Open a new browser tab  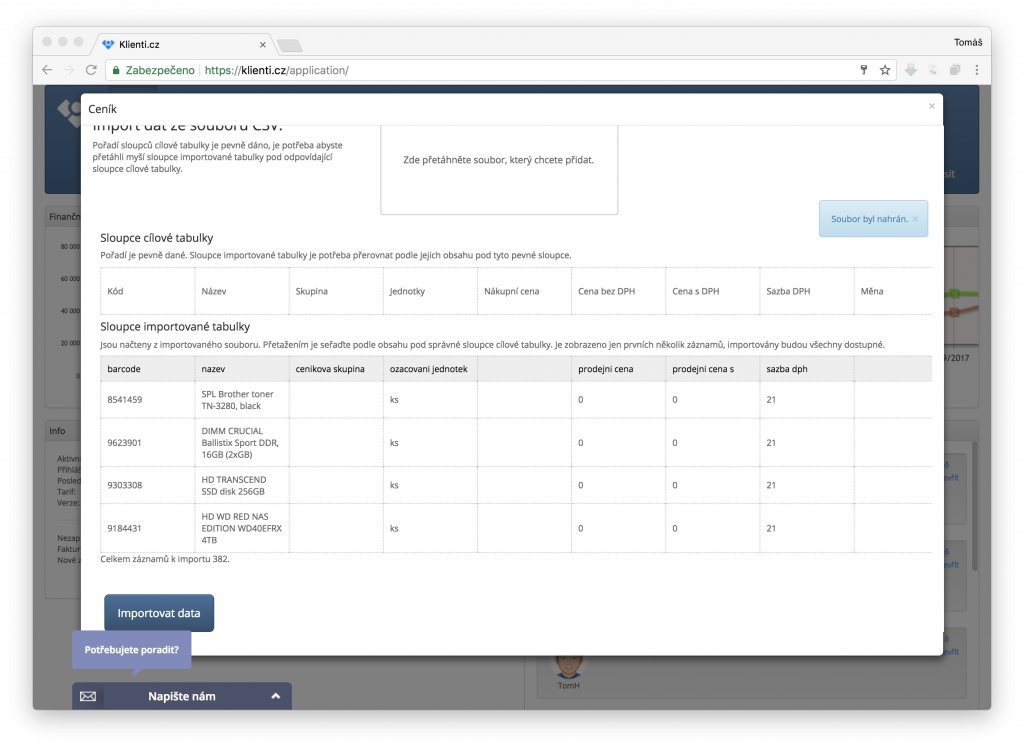tap(289, 45)
